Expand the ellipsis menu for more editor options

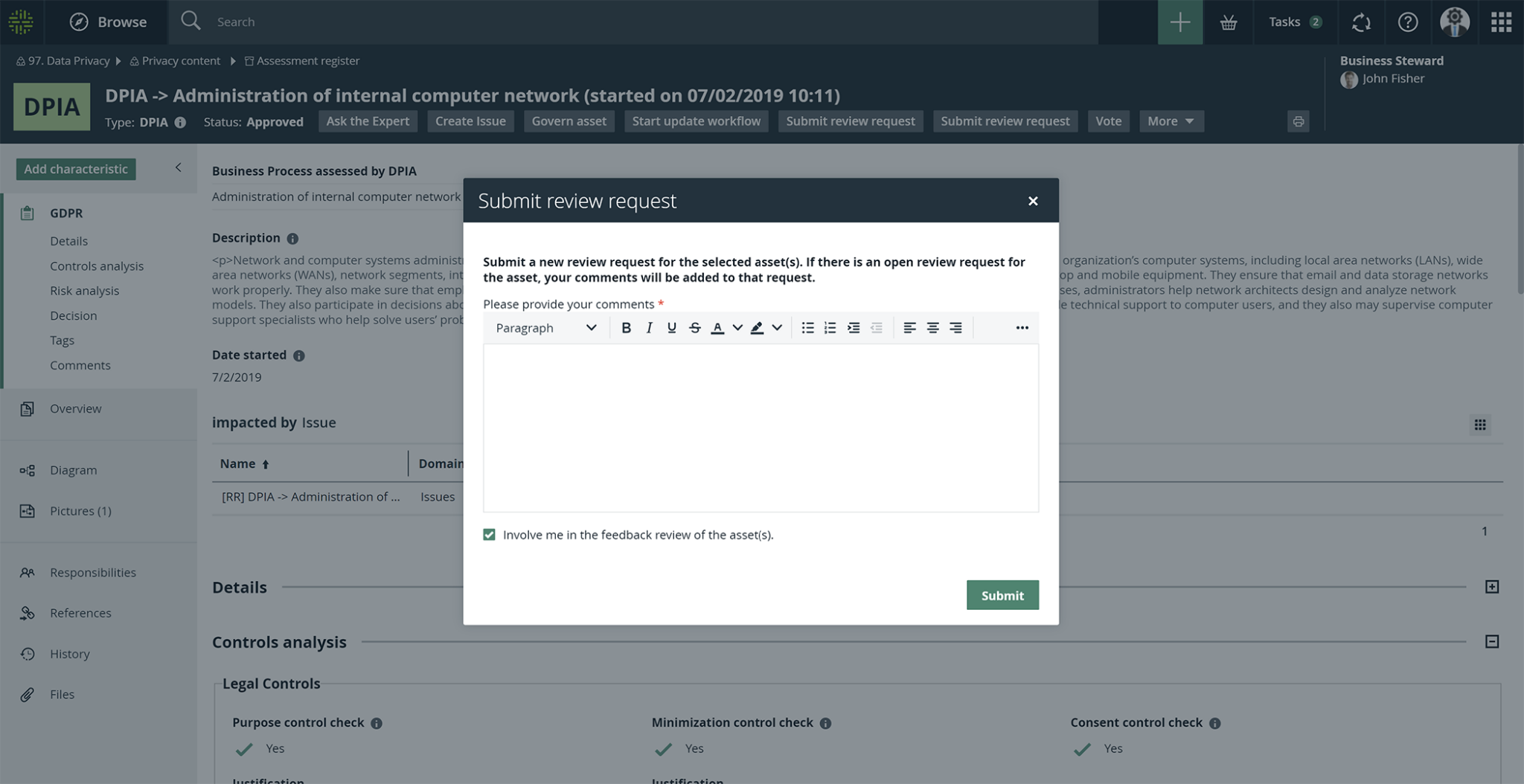[1021, 327]
